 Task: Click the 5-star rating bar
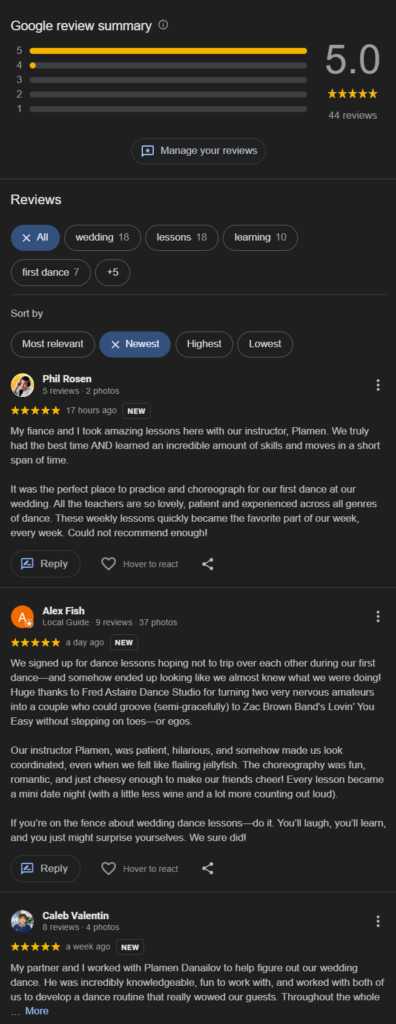point(168,50)
